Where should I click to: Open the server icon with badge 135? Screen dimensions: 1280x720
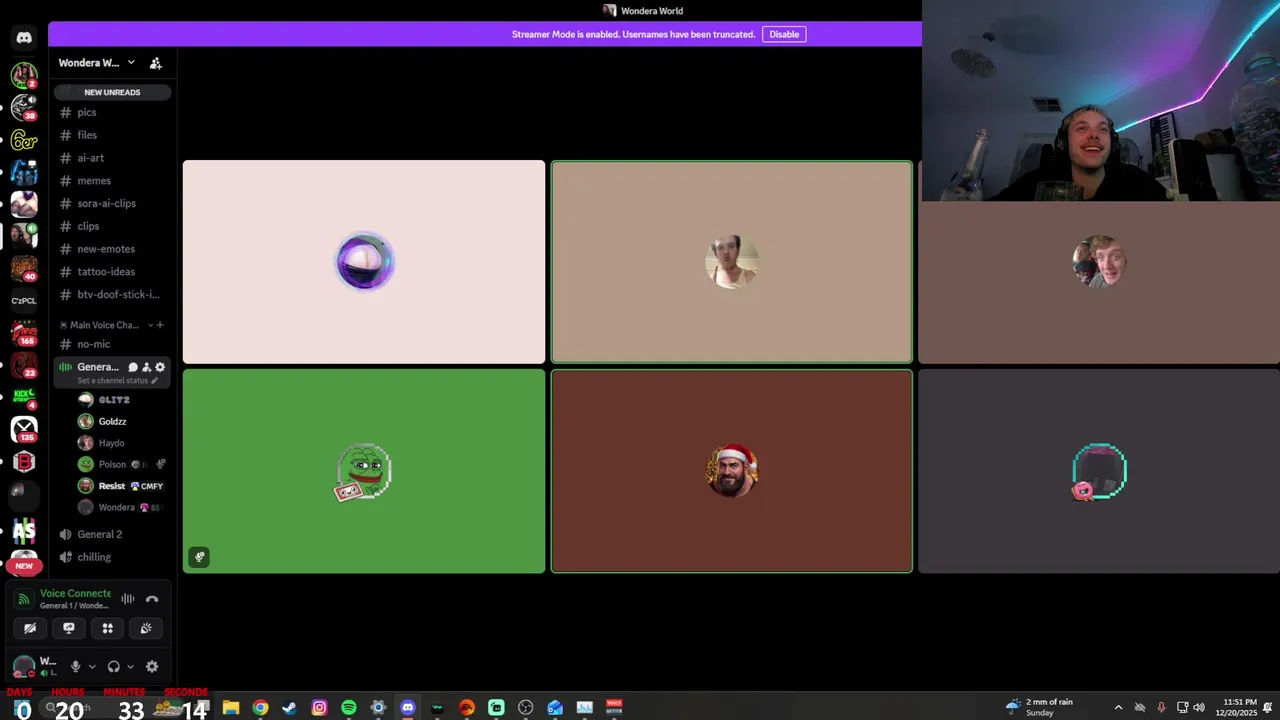(x=24, y=429)
